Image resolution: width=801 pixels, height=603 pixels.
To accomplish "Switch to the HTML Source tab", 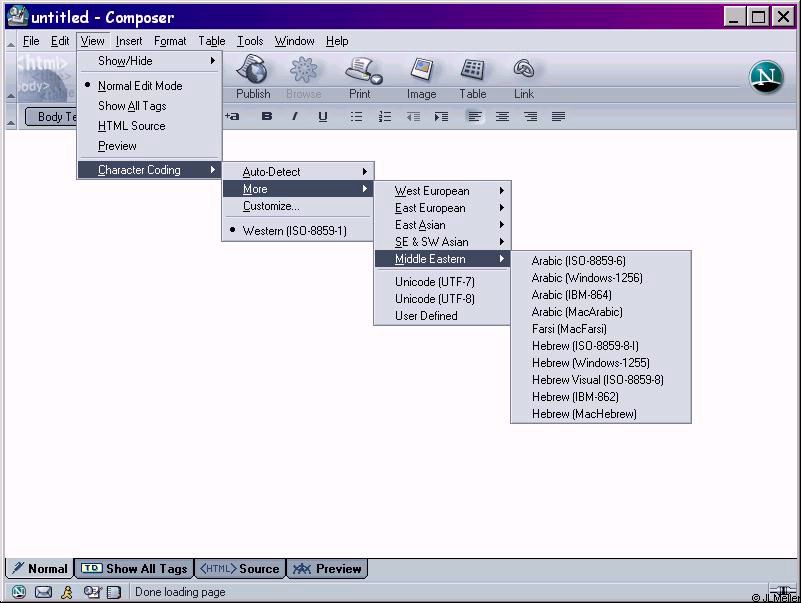I will [240, 568].
